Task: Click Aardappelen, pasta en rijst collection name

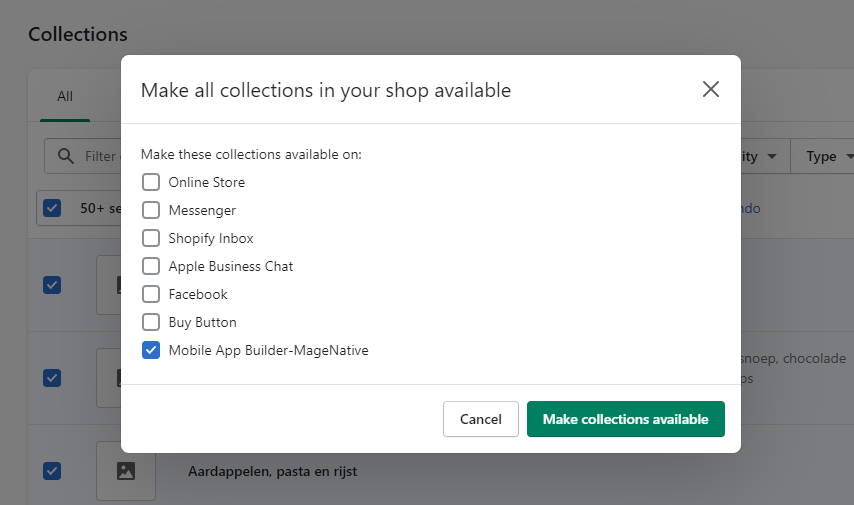Action: click(x=272, y=471)
